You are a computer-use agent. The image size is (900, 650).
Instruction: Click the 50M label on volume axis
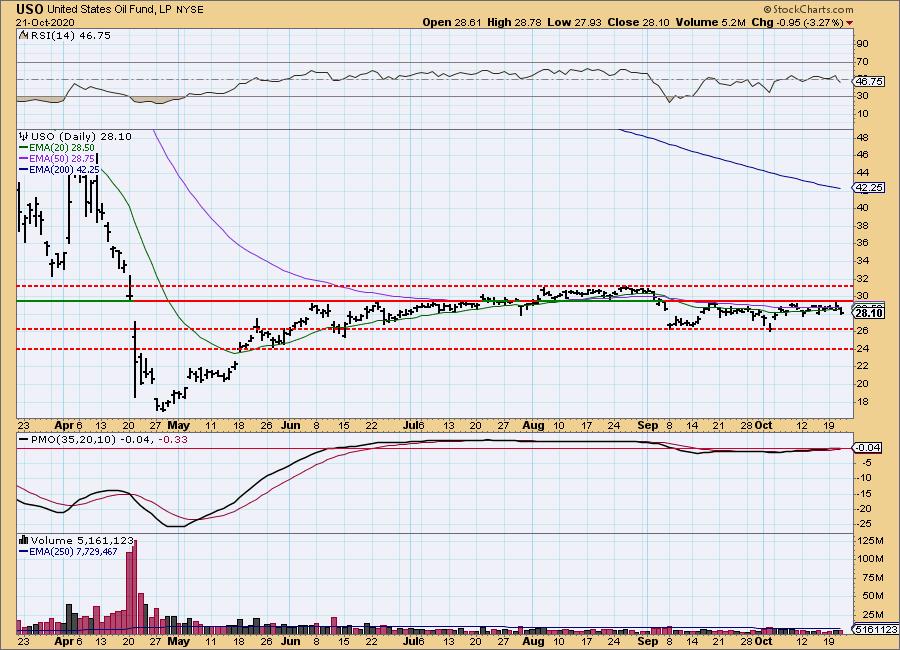[x=872, y=596]
